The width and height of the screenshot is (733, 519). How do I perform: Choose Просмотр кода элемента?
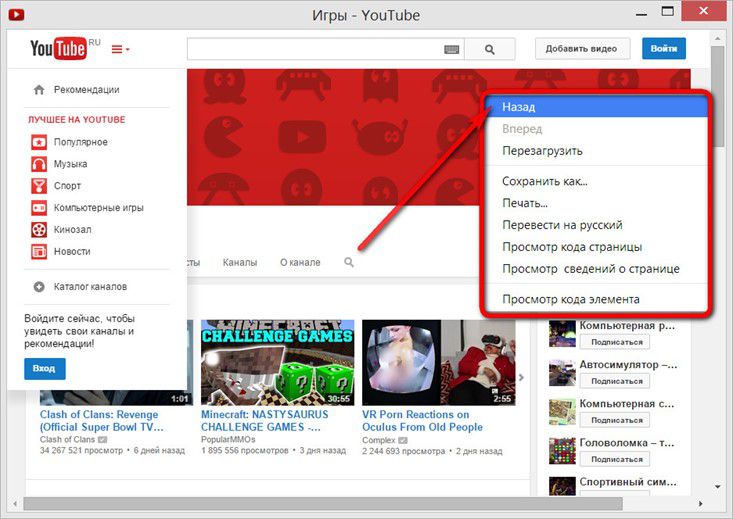(x=597, y=299)
